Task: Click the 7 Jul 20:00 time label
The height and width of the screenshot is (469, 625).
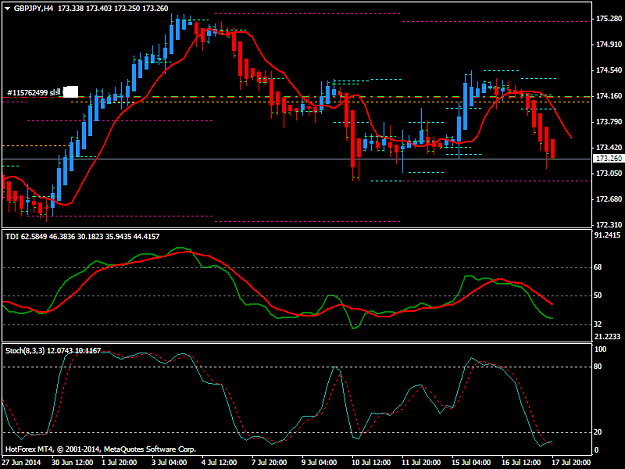Action: 269,463
